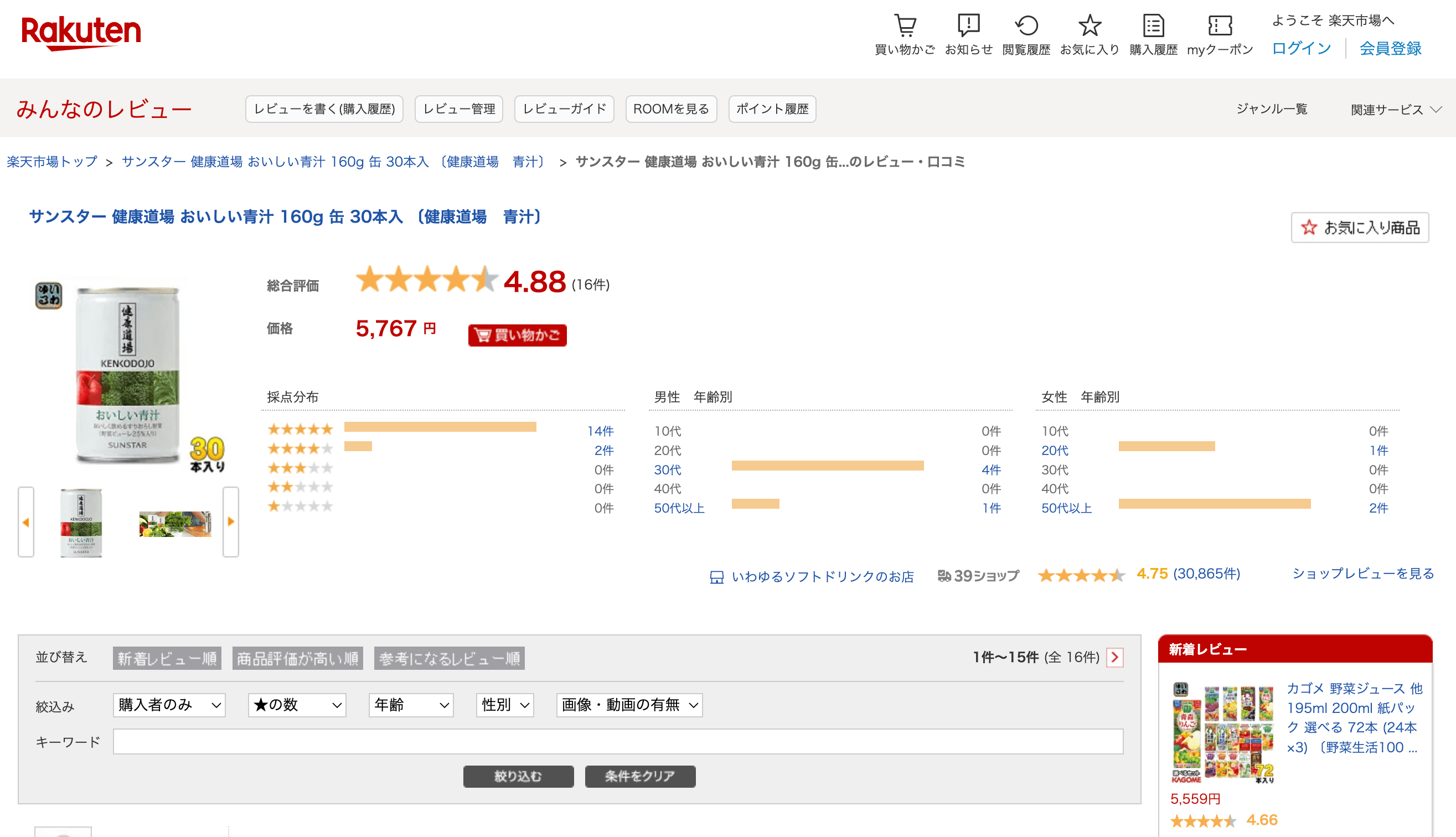Screen dimensions: 1456x837
Task: Expand the 関連サービス menu
Action: pos(1396,109)
